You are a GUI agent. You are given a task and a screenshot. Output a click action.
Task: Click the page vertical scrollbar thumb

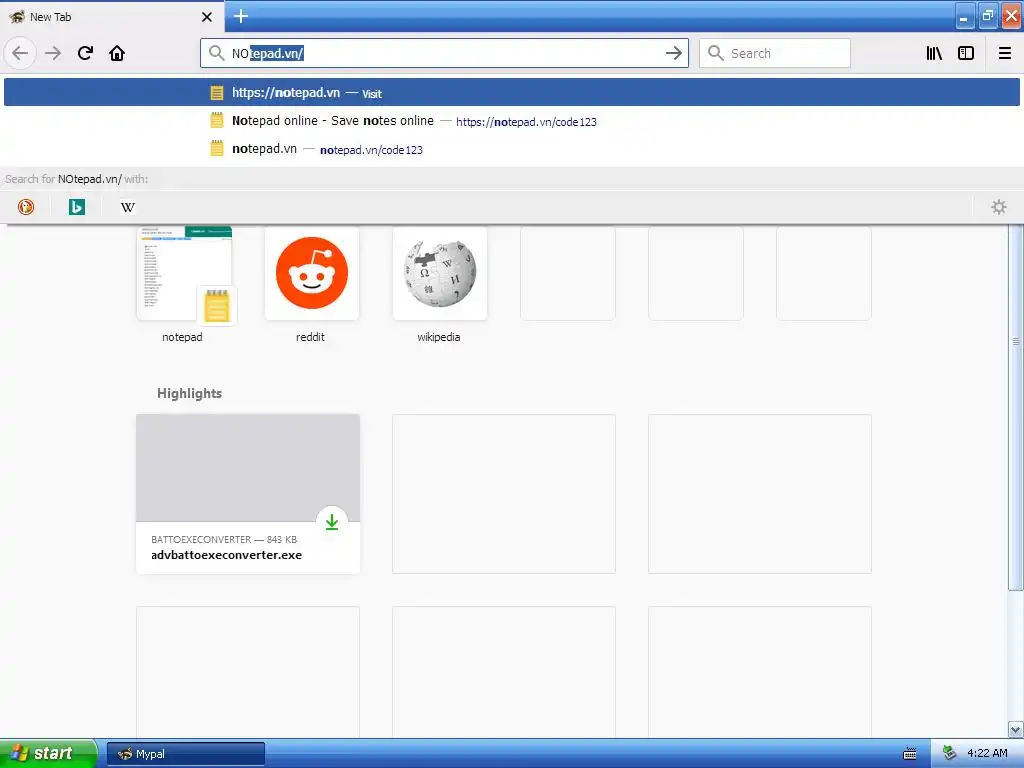1016,406
